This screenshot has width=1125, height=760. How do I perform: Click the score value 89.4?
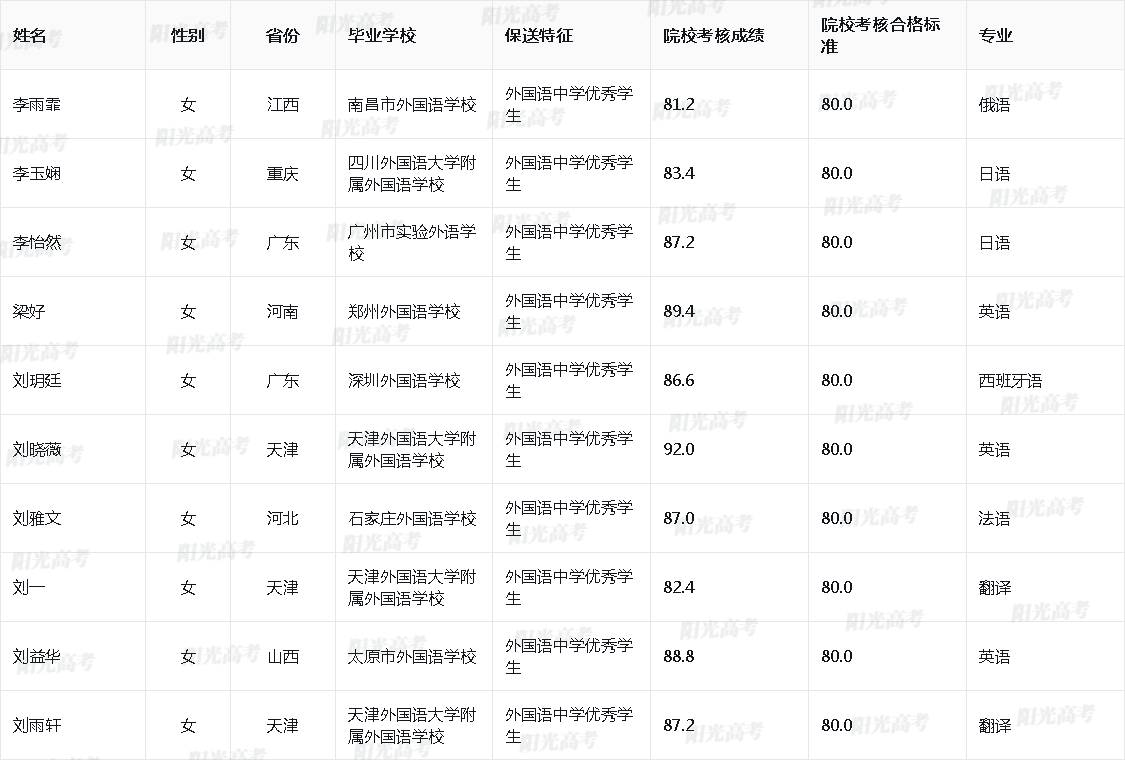[x=679, y=312]
